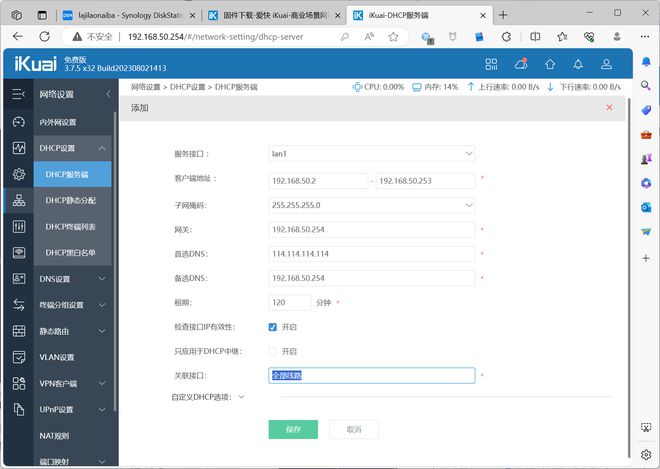Open the notification bell in header
Screen dimensions: 660x469
click(x=577, y=63)
